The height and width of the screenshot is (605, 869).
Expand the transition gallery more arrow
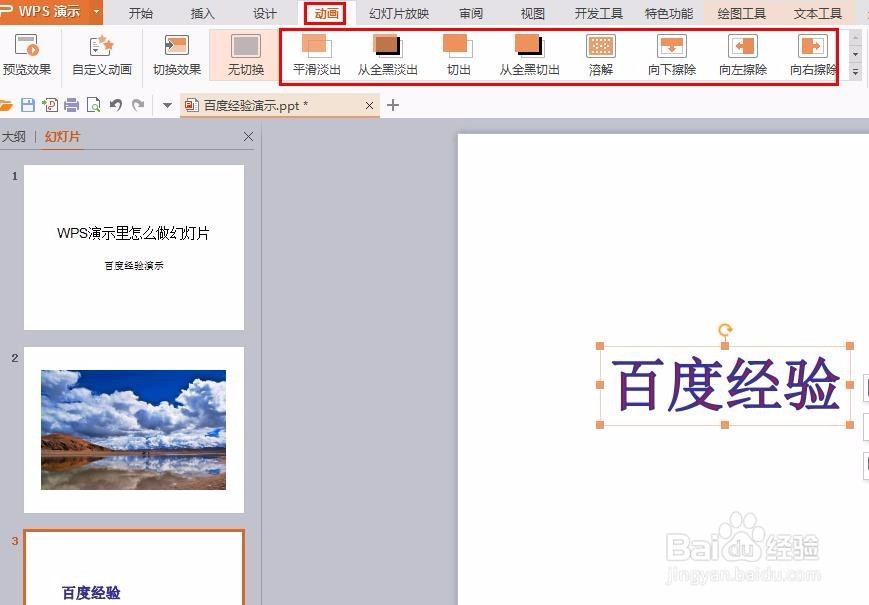point(856,73)
